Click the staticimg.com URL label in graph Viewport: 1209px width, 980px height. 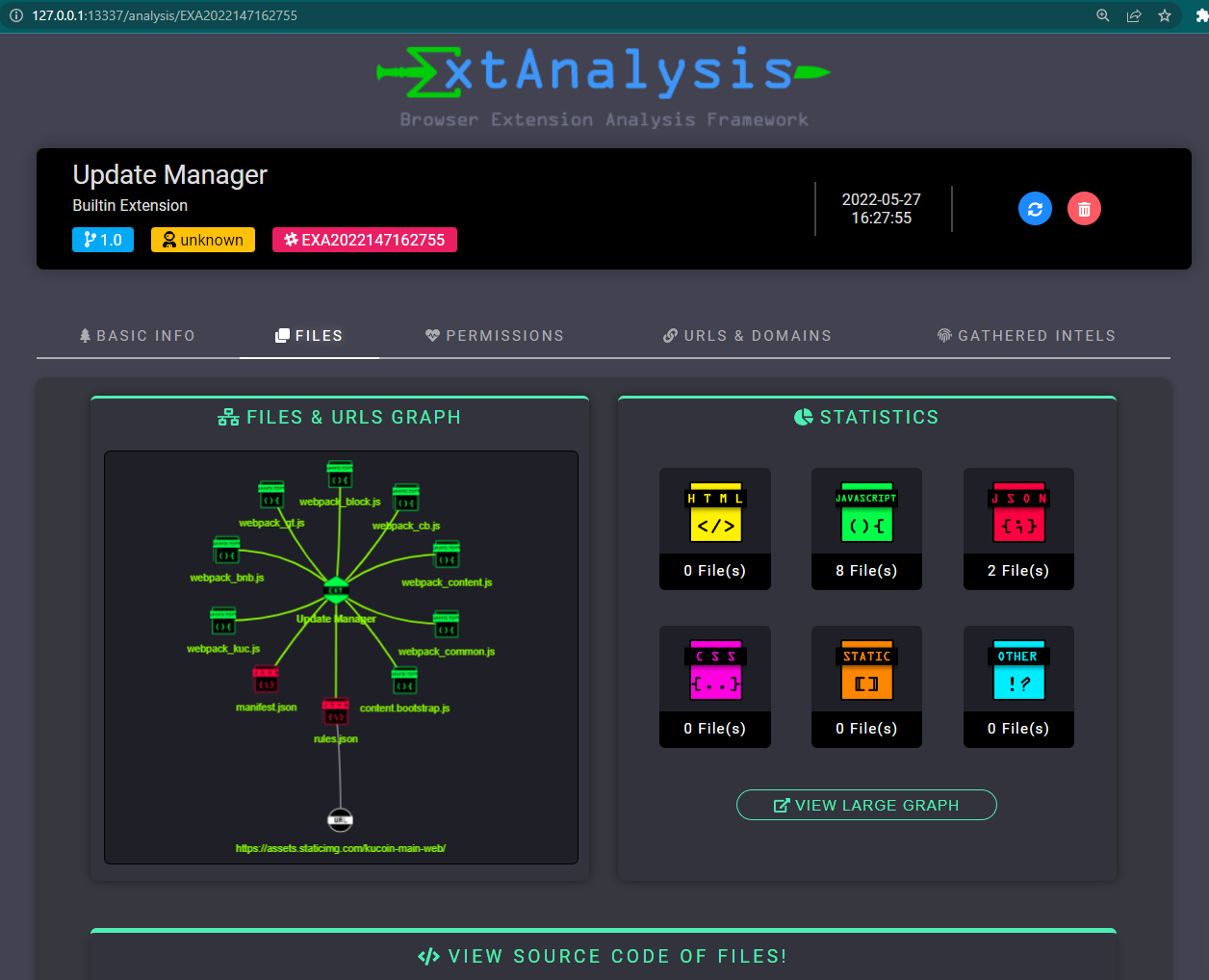341,848
